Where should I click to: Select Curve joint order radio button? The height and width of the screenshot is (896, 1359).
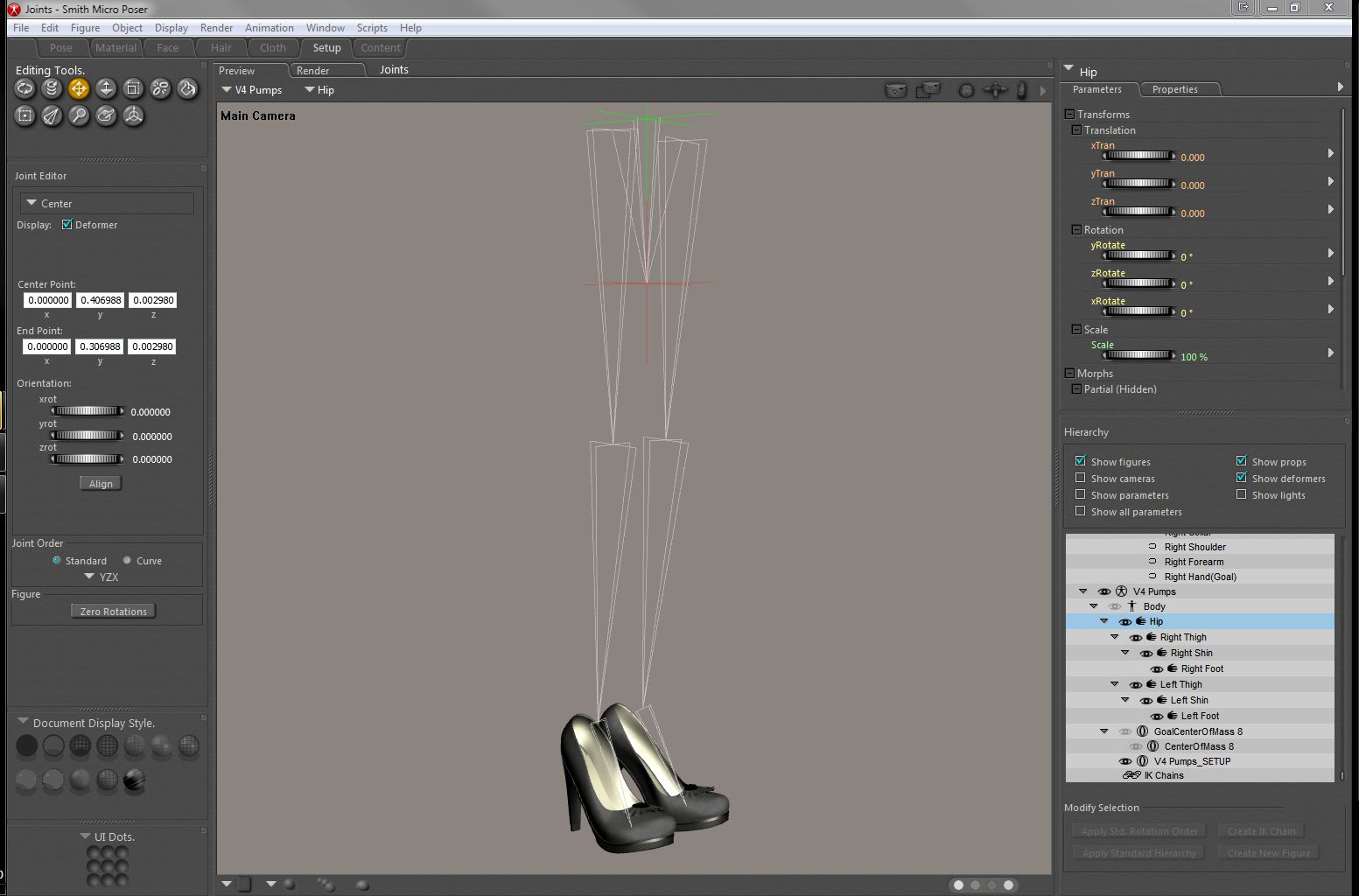pyautogui.click(x=127, y=560)
